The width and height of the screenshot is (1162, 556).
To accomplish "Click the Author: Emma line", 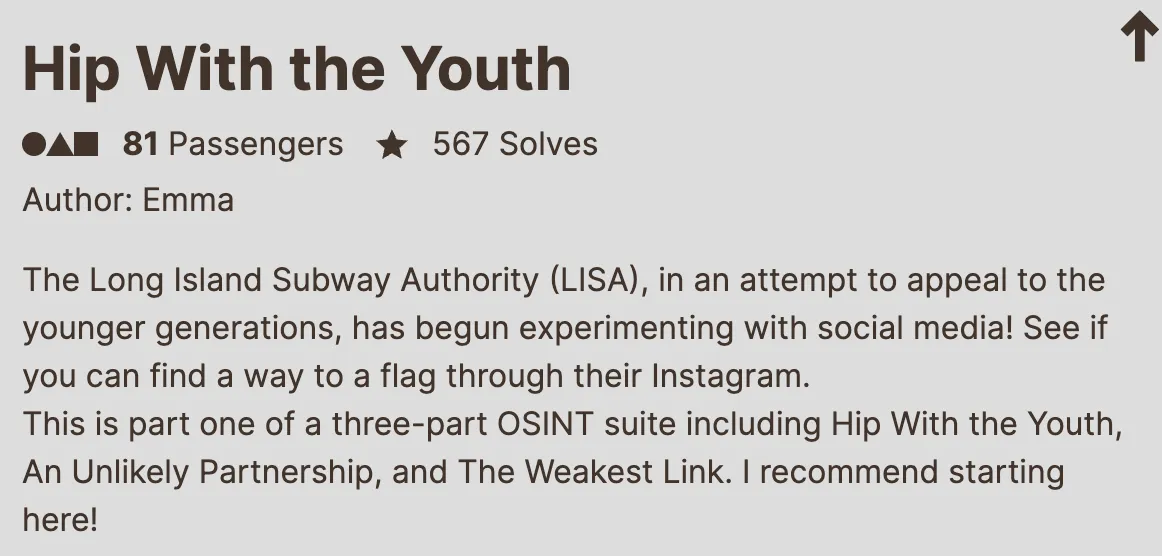I will [x=128, y=200].
